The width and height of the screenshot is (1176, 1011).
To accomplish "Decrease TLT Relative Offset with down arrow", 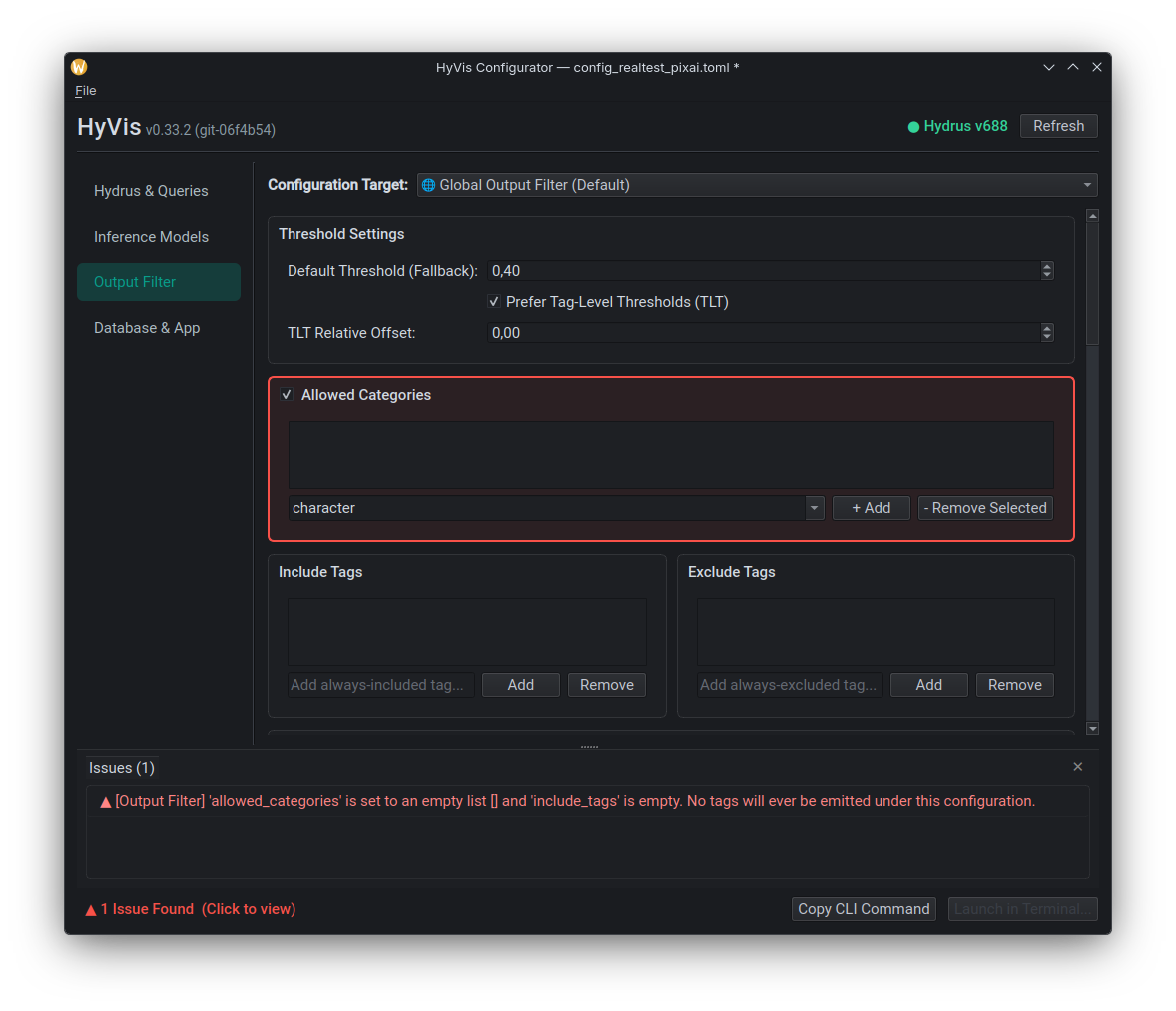I will [1047, 337].
